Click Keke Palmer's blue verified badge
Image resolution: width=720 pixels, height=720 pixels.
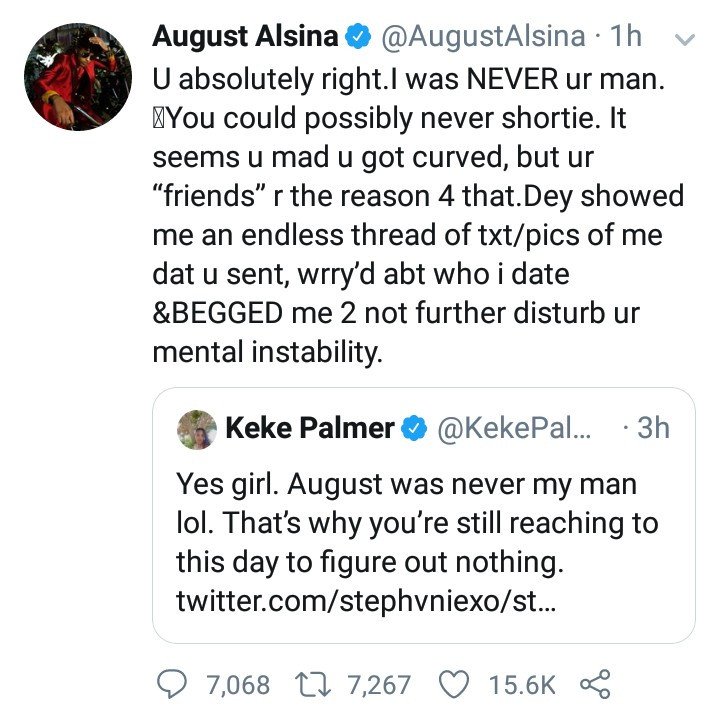click(414, 428)
